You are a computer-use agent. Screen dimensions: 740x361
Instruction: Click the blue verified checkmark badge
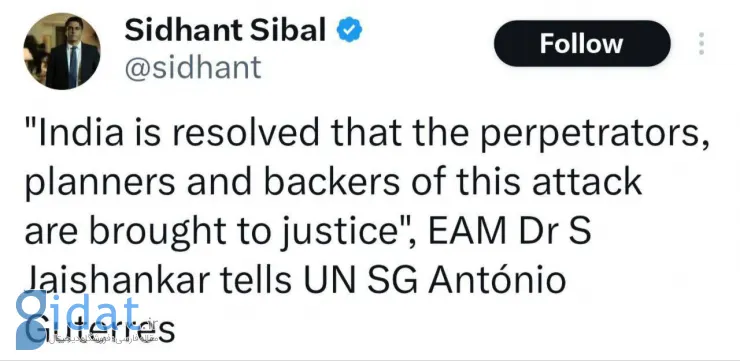pos(349,30)
